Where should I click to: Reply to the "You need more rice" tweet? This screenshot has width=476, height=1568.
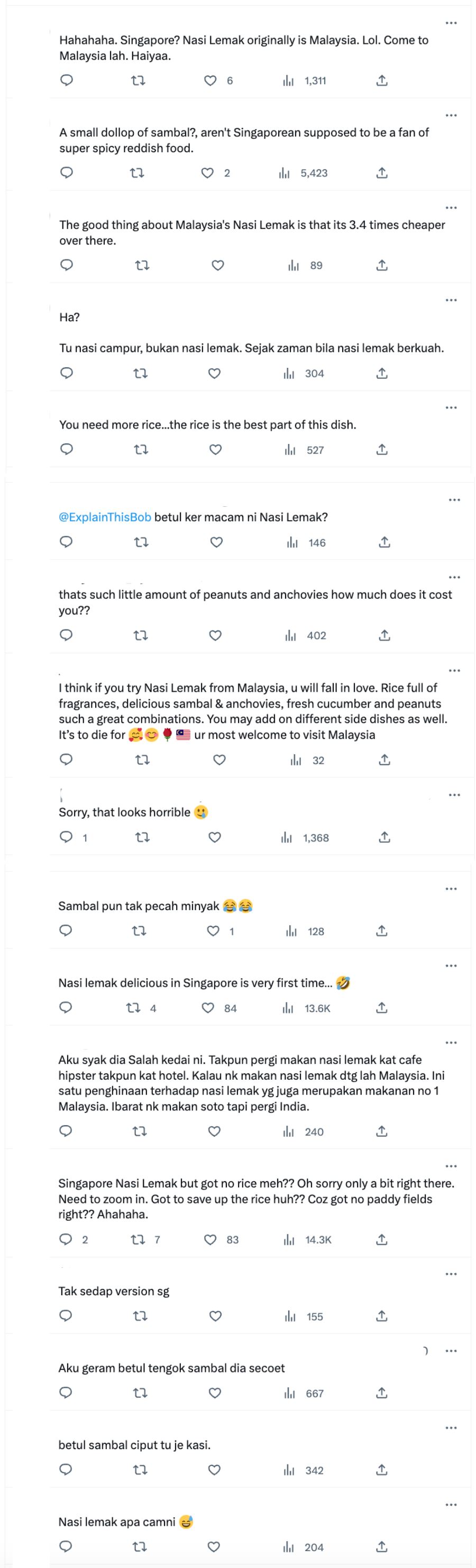67,450
